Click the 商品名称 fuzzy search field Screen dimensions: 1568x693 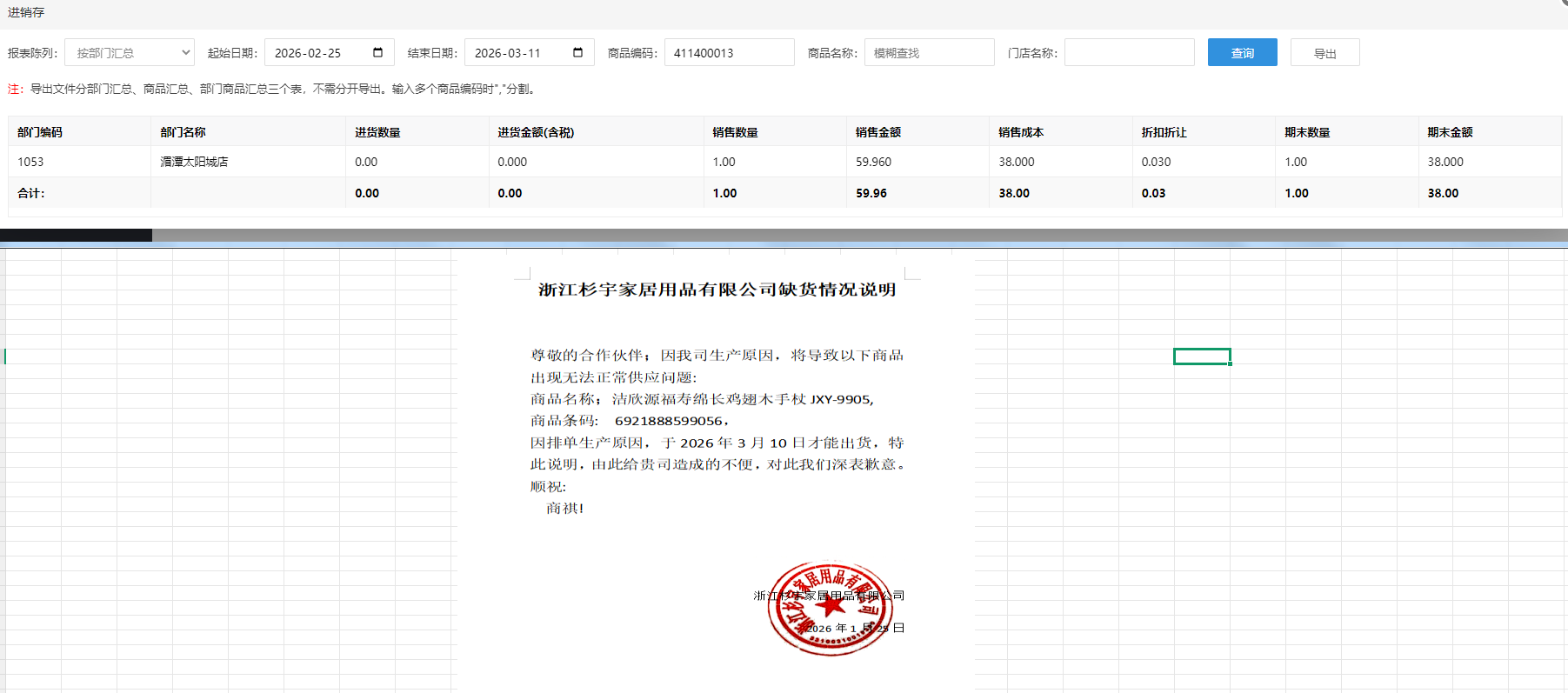pos(929,53)
